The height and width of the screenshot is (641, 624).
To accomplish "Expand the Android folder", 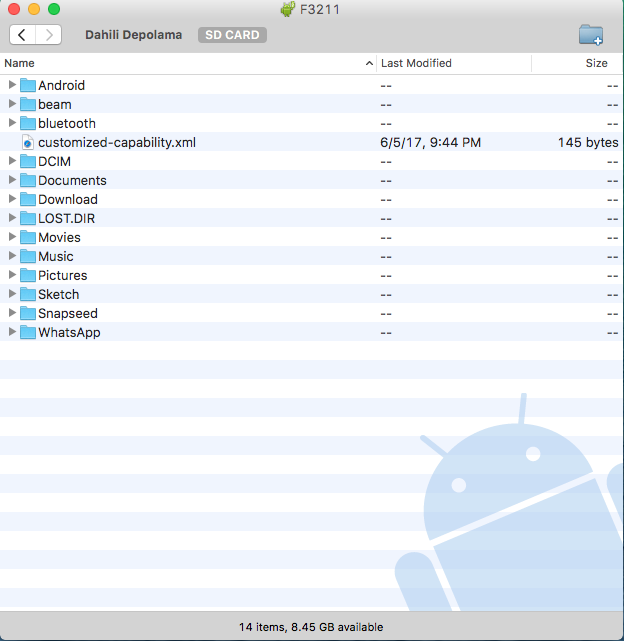I will (12, 85).
